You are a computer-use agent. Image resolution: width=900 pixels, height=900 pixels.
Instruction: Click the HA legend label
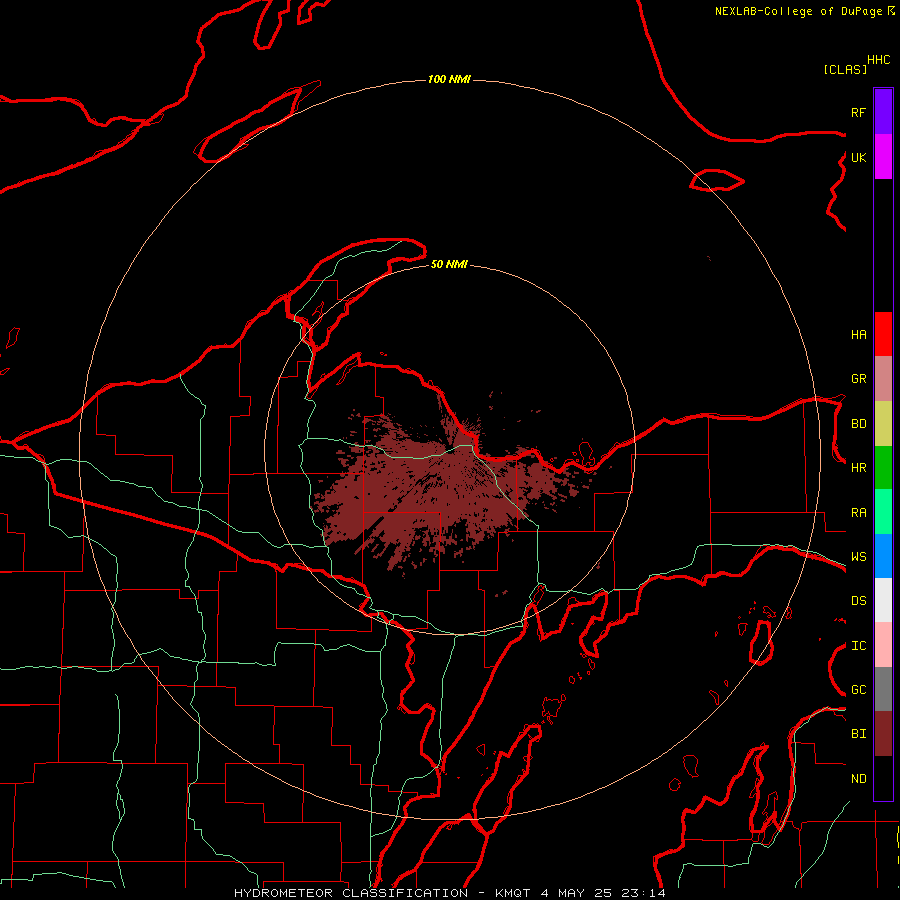pos(858,335)
